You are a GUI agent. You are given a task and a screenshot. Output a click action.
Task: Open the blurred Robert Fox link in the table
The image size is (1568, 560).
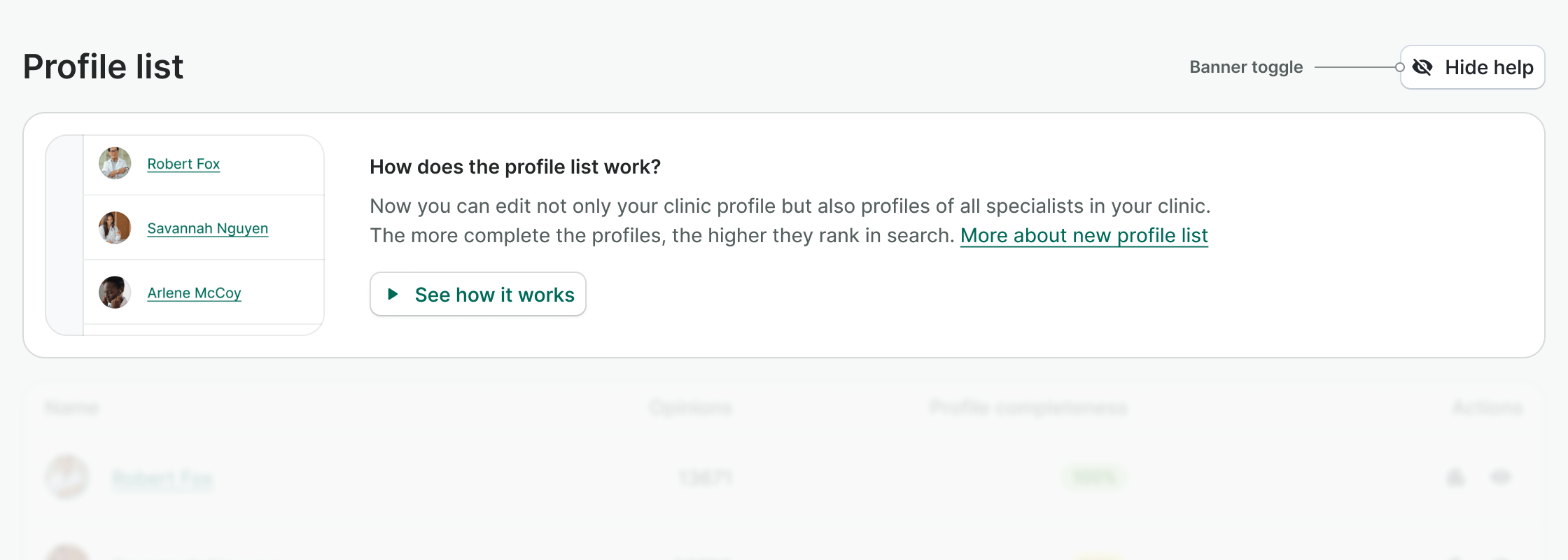(x=162, y=479)
